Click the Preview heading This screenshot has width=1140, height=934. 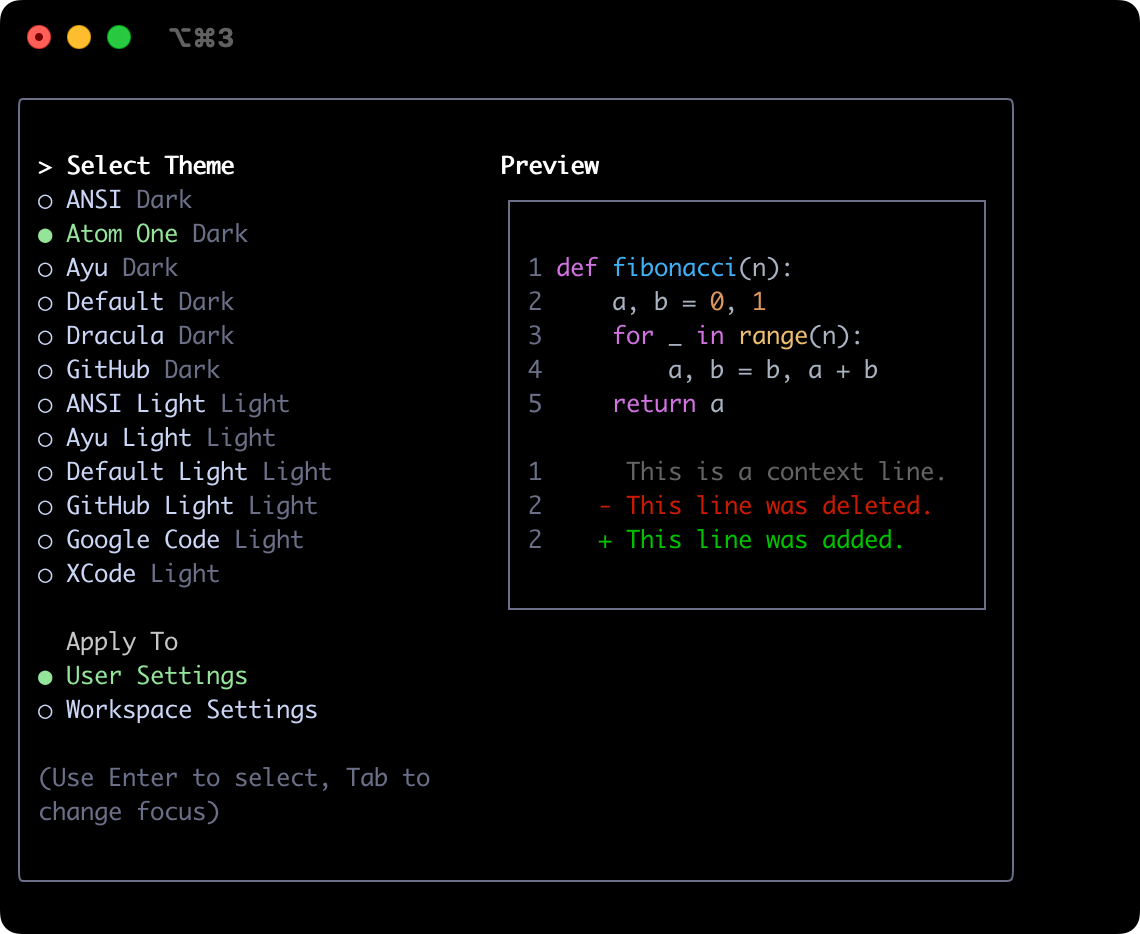click(550, 165)
